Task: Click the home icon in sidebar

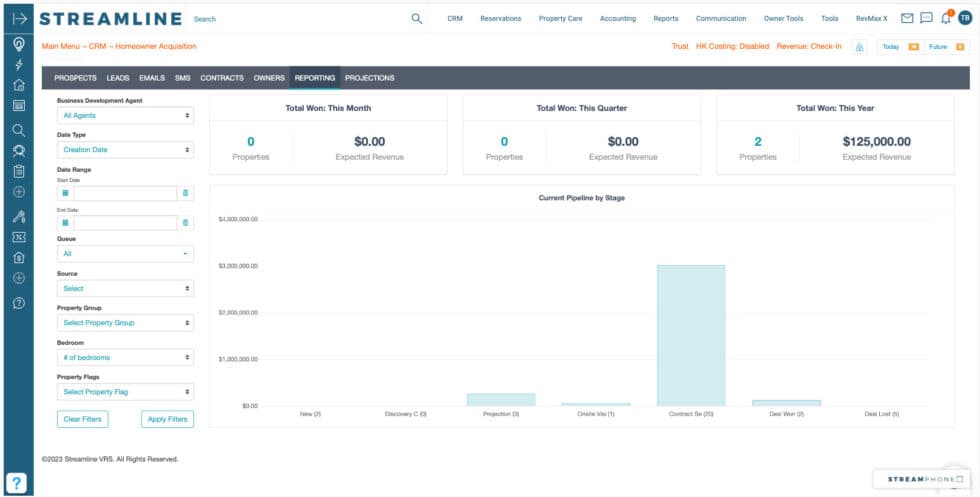Action: tap(18, 85)
